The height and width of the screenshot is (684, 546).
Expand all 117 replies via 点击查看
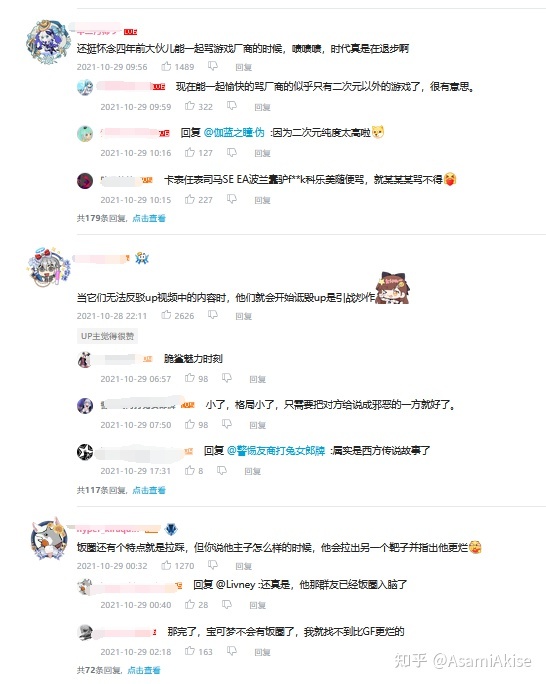click(149, 490)
